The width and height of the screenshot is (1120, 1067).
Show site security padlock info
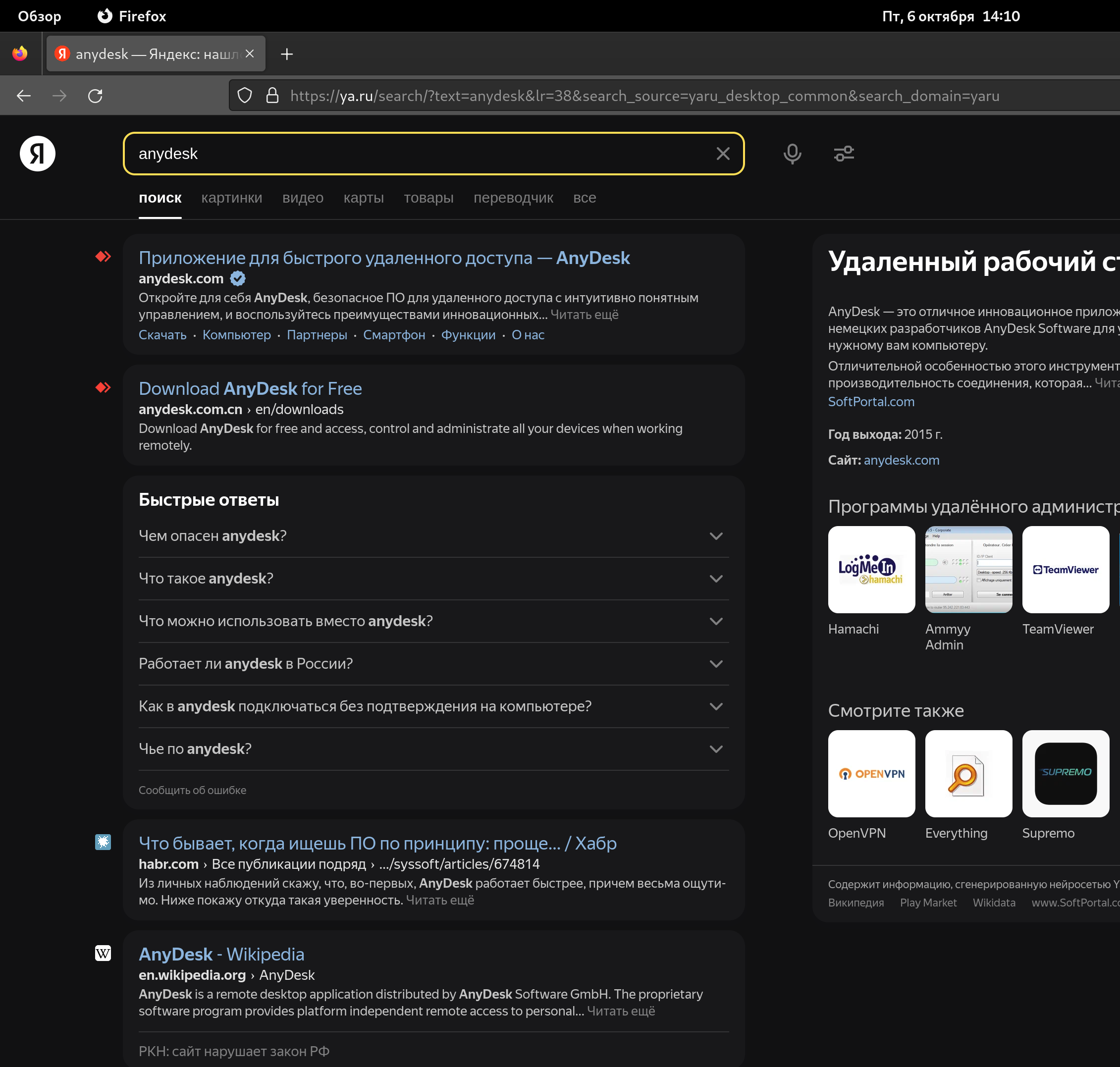pyautogui.click(x=272, y=96)
